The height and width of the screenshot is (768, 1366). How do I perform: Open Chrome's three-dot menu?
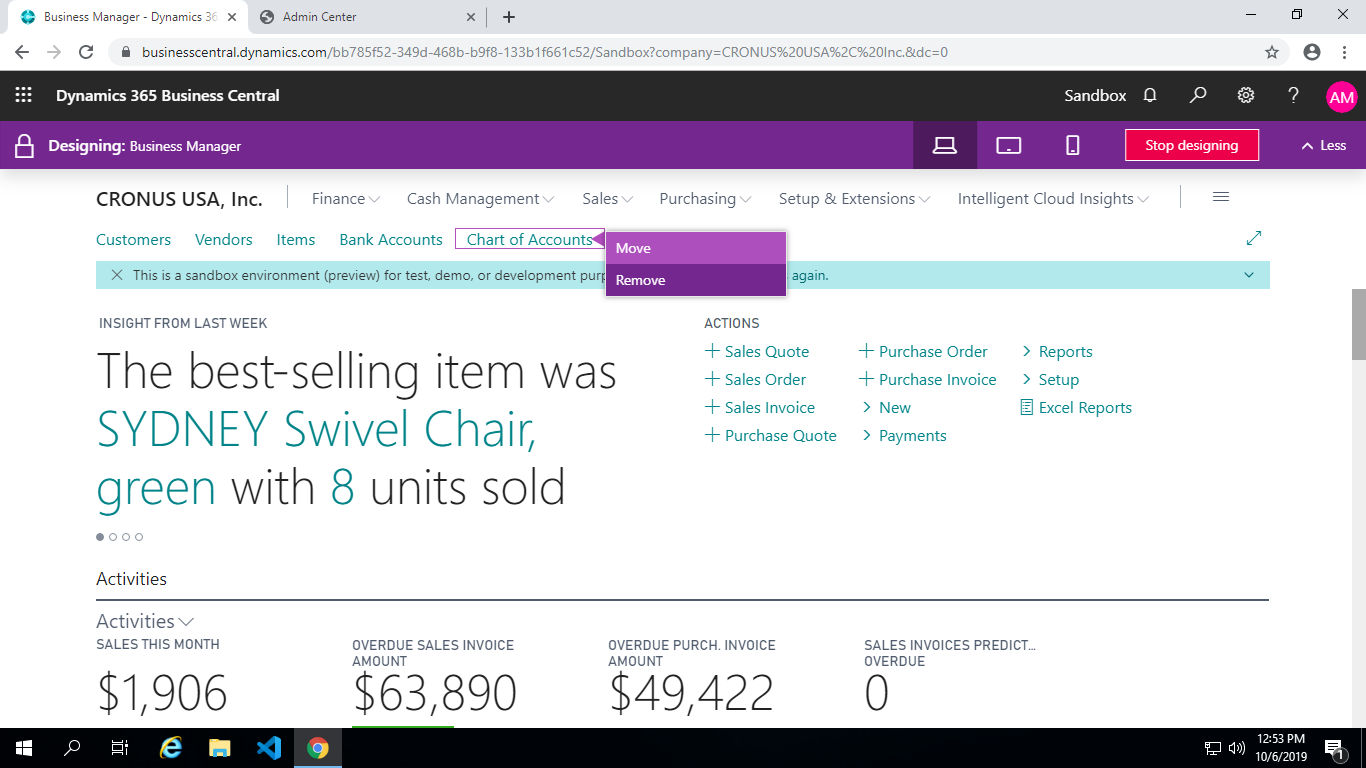coord(1343,52)
